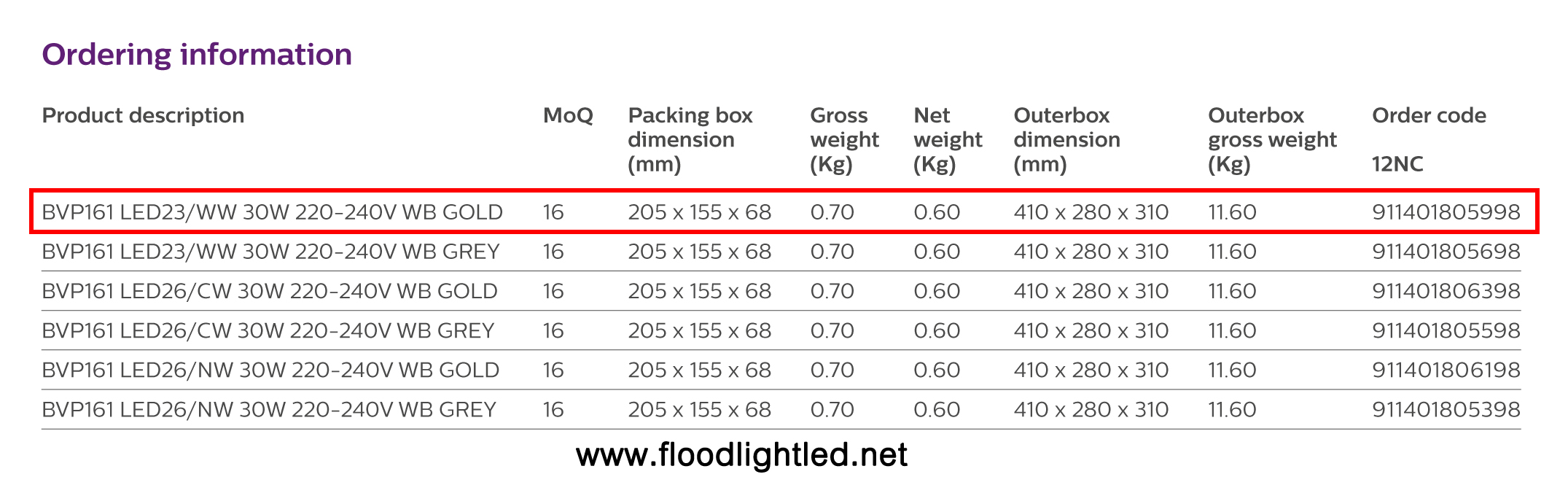Select the BVP161 LED26/NW WB GOLD row

[781, 370]
